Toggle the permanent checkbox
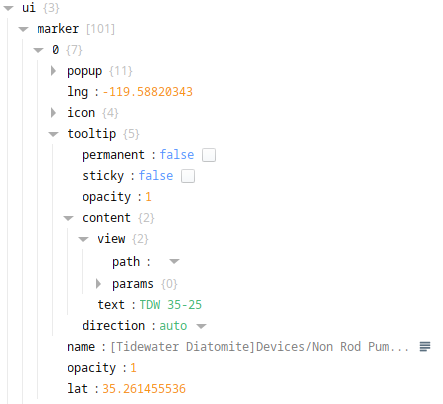Screen dimensions: 443x404 point(209,155)
